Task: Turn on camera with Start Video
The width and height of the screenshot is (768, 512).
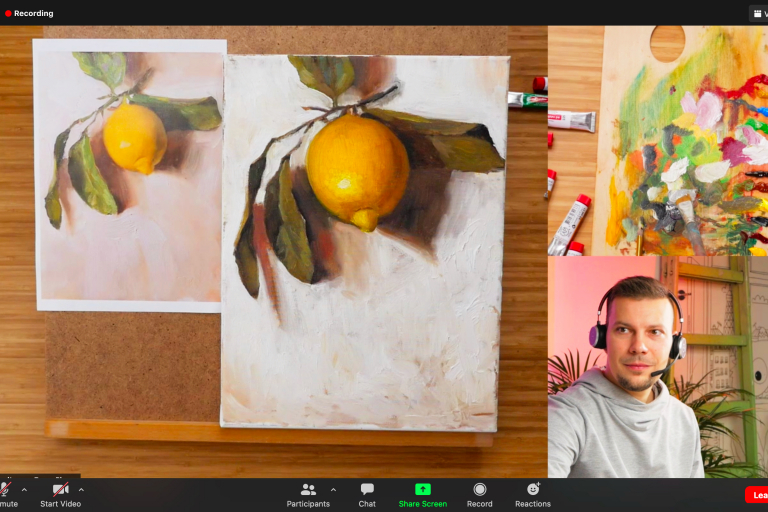Action: click(x=60, y=489)
